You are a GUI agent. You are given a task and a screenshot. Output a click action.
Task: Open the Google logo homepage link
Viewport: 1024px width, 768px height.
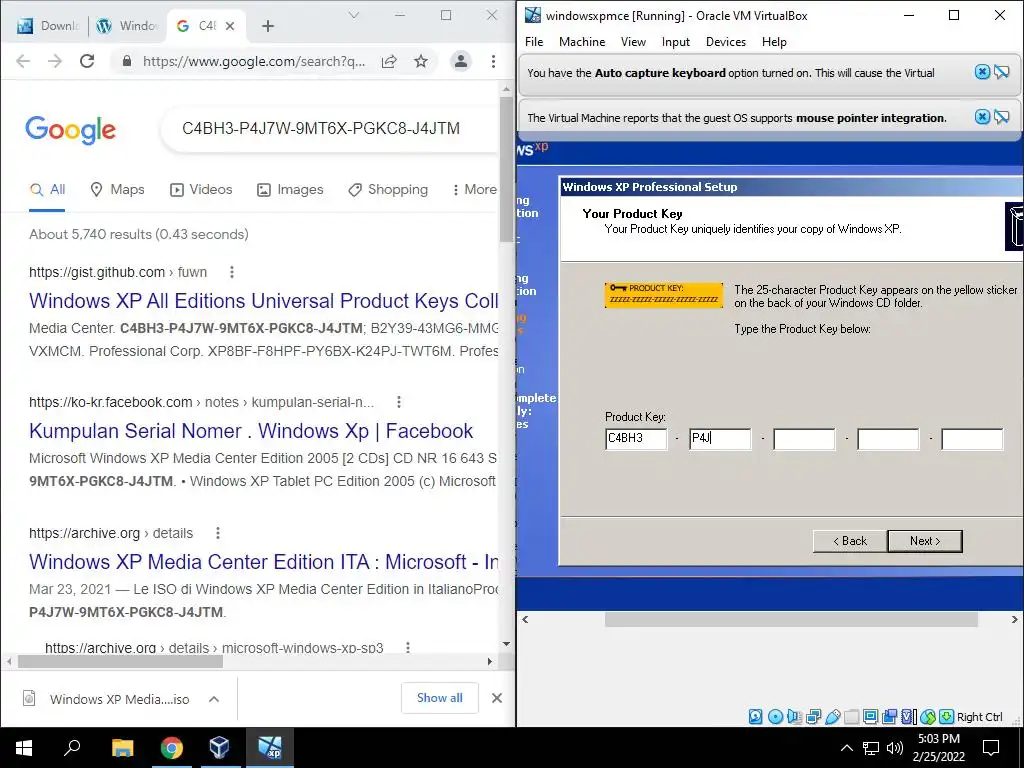[71, 129]
